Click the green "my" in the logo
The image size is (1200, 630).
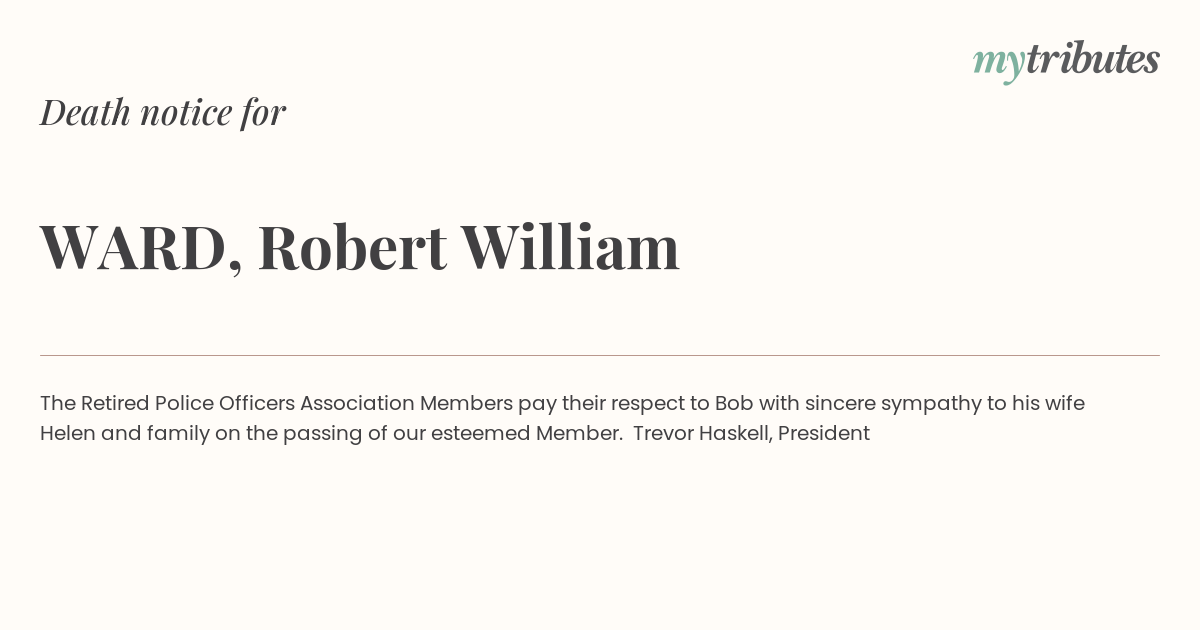click(x=999, y=64)
